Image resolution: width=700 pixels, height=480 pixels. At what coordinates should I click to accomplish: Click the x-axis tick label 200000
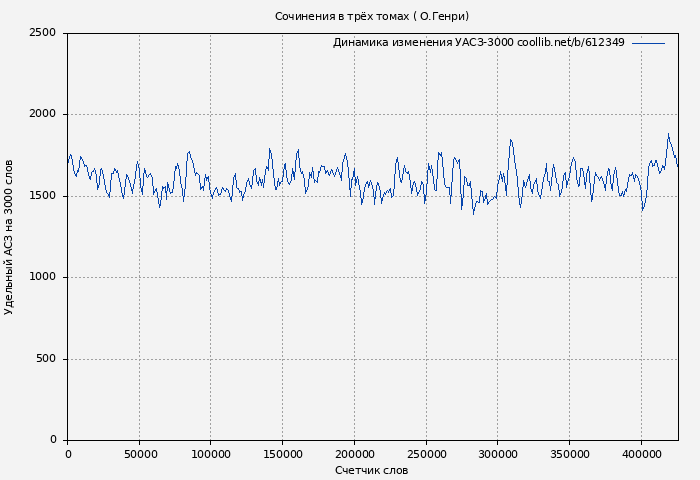click(354, 455)
